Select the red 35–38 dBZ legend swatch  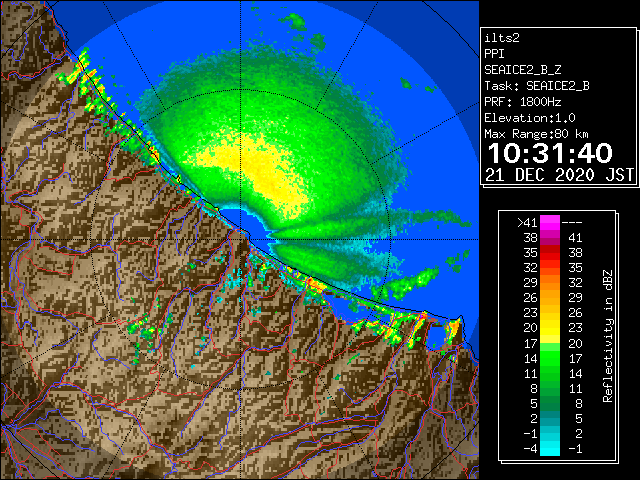click(550, 253)
